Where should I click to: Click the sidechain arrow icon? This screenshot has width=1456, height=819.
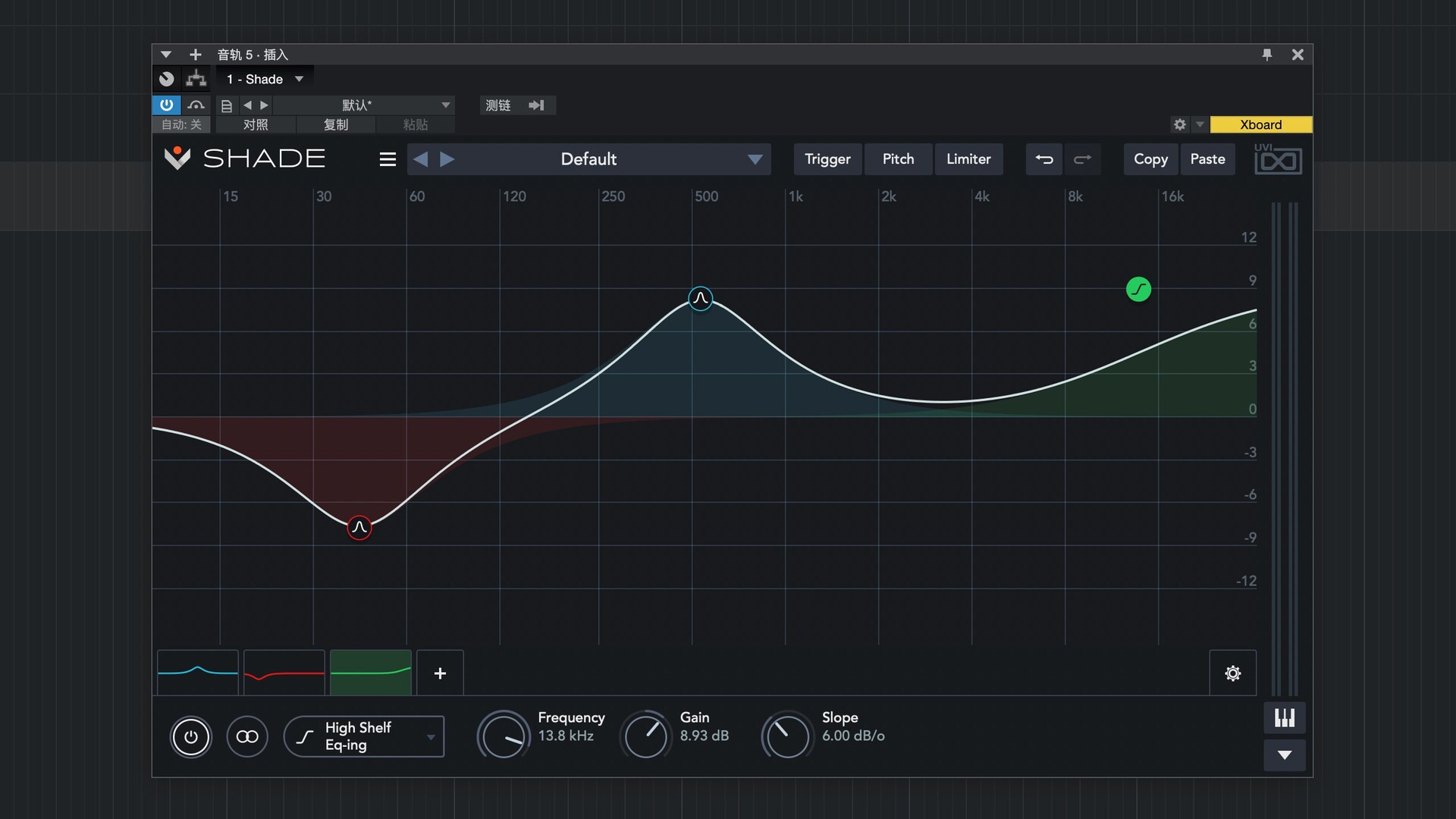537,105
